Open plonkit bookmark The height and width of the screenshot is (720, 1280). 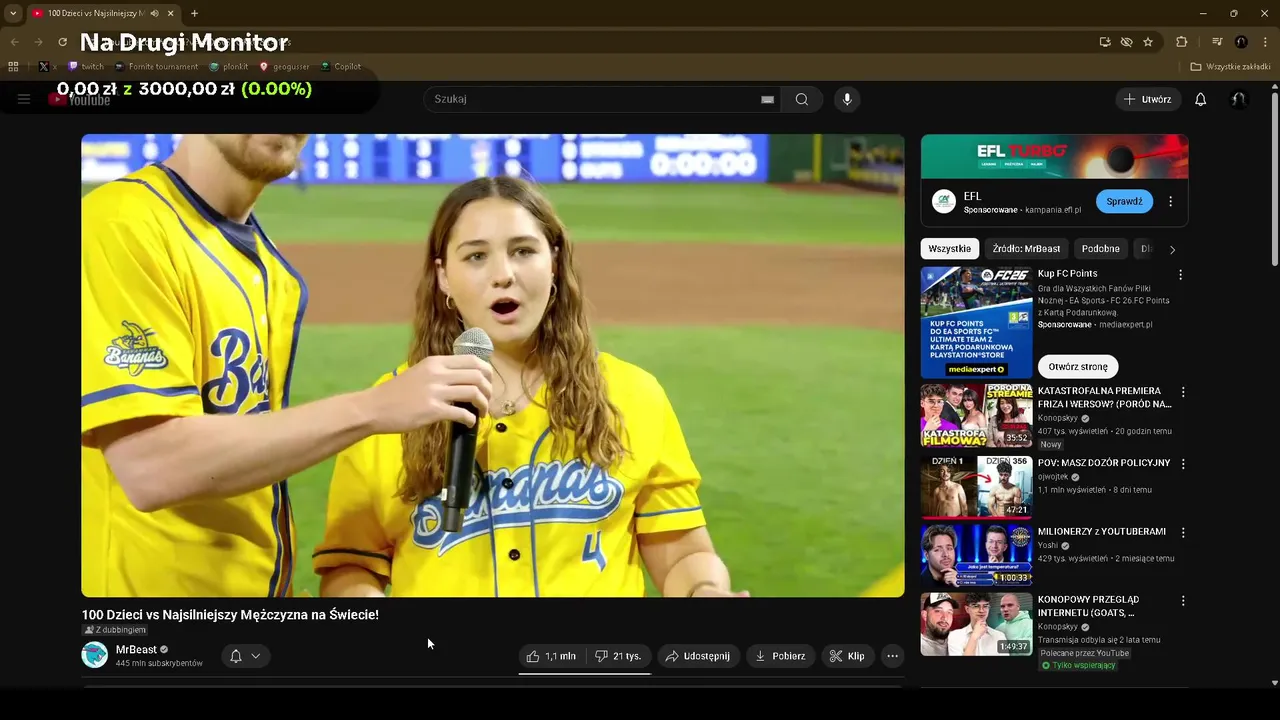[x=228, y=67]
